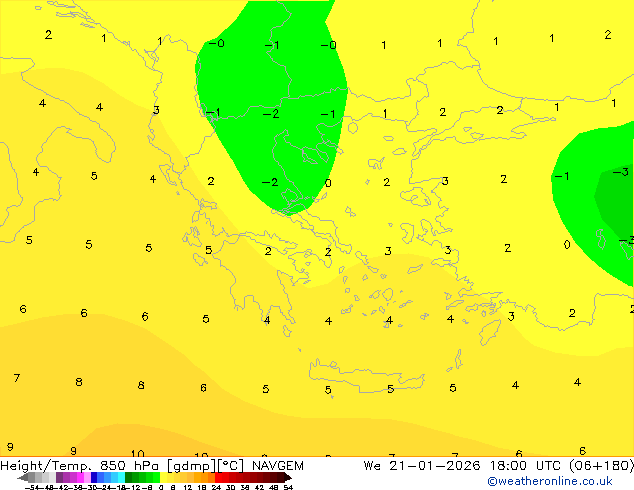Screen dimensions: 634x490
Task: Click the 54 label on the color scale
Action: coord(288,487)
